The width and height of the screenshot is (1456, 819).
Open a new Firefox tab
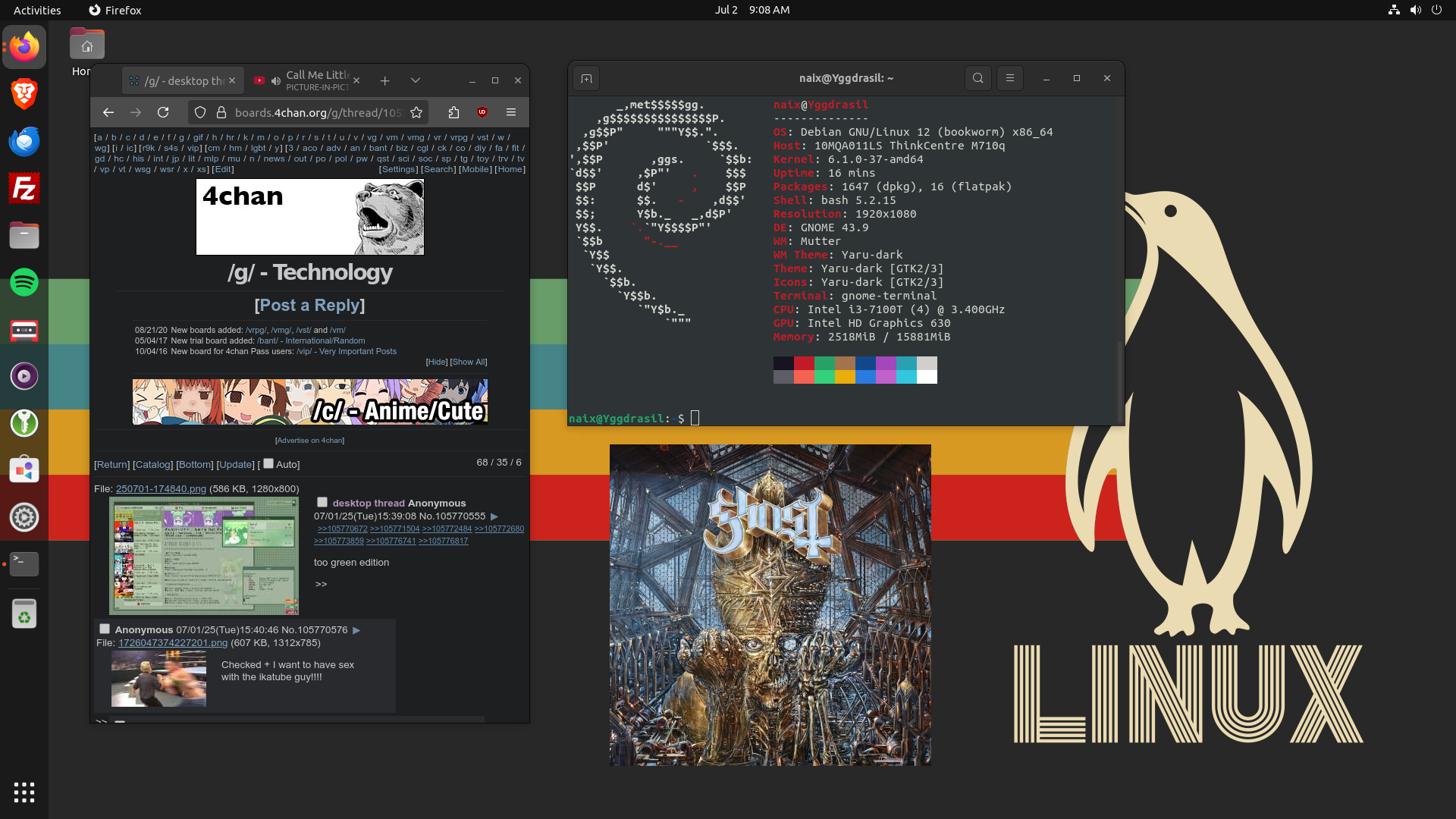tap(385, 80)
